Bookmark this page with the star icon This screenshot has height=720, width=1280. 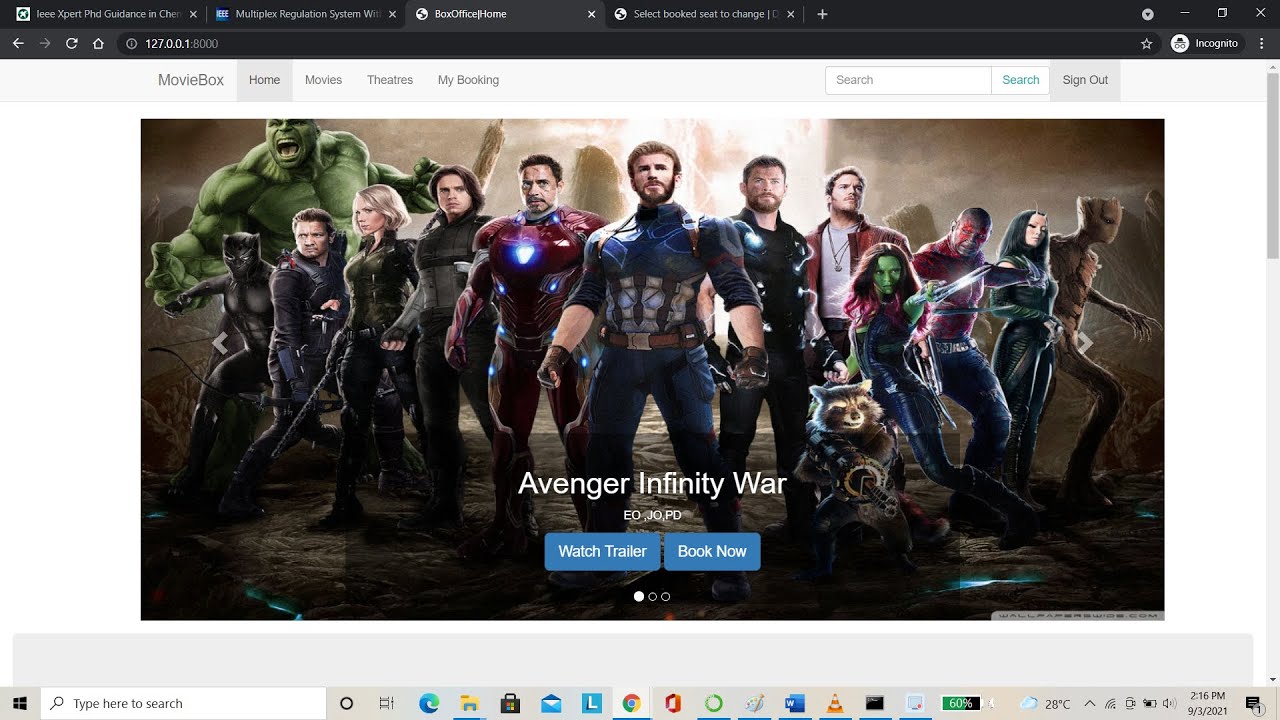1147,44
